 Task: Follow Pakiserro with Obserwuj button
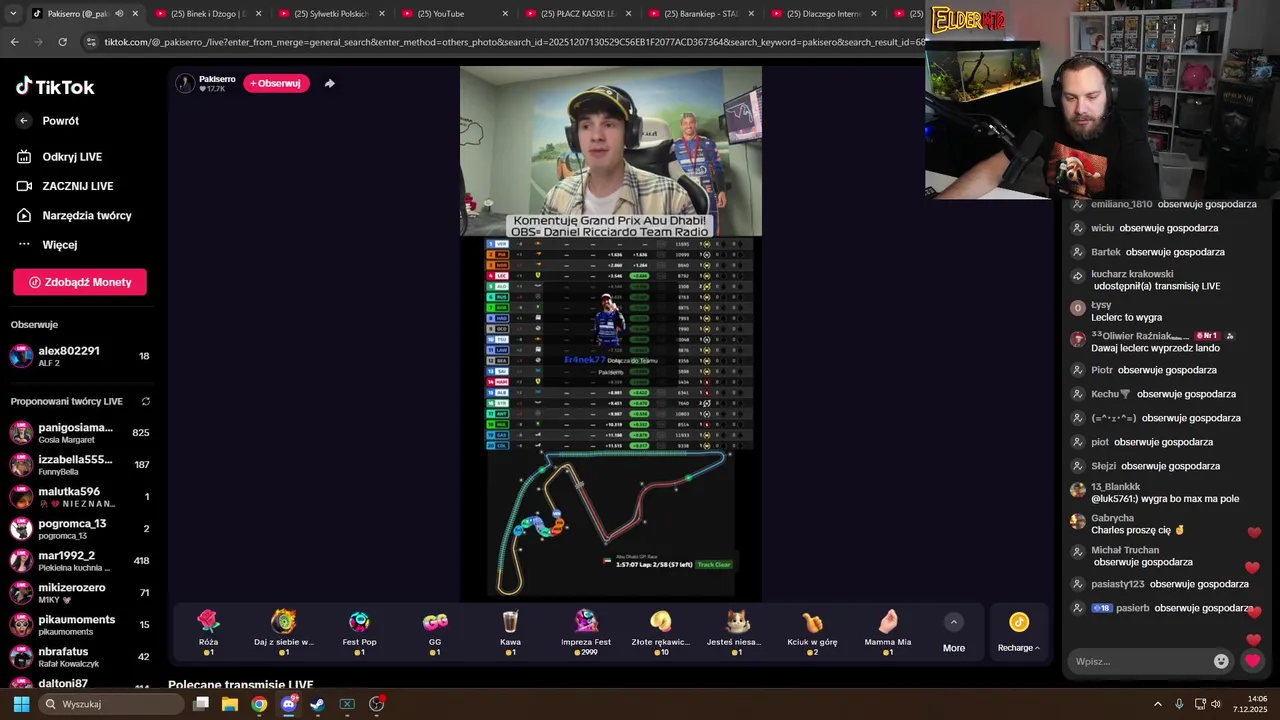[x=276, y=83]
